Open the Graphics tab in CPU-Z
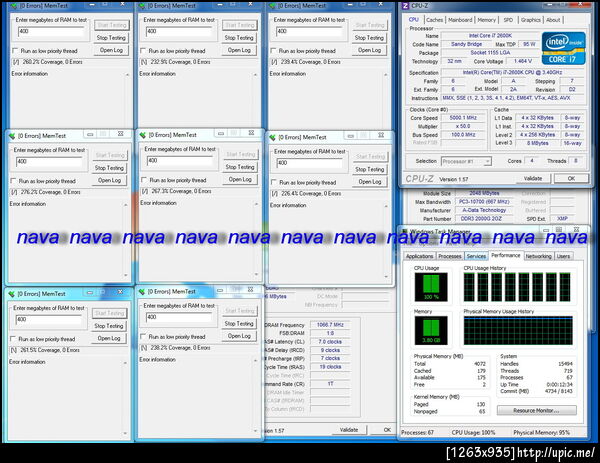The height and width of the screenshot is (463, 600). click(530, 20)
